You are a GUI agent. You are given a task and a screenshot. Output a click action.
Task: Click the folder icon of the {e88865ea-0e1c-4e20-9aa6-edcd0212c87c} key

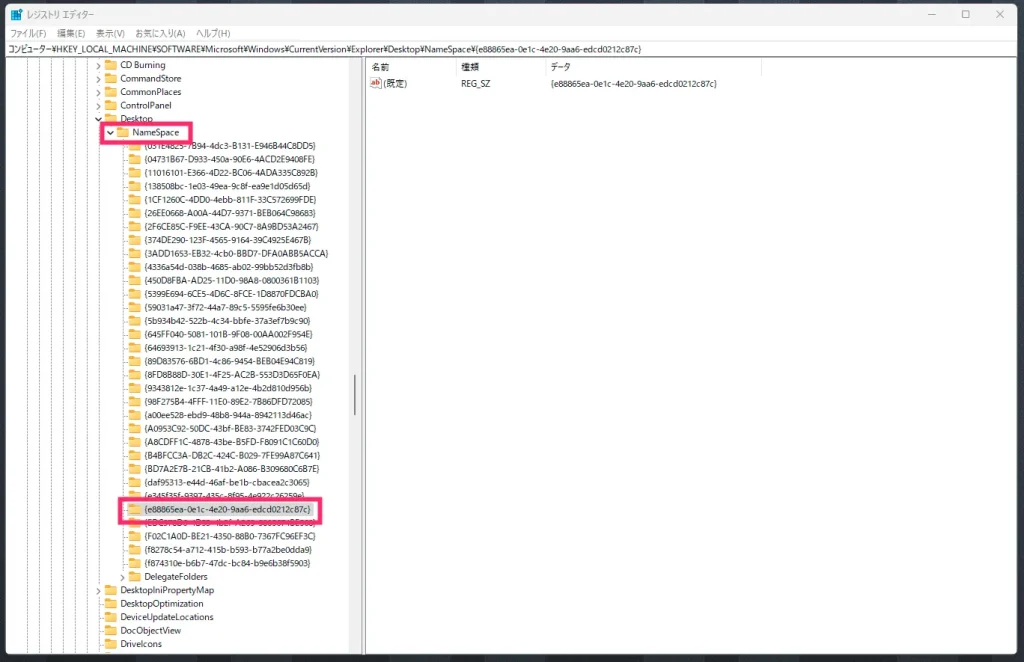point(134,510)
